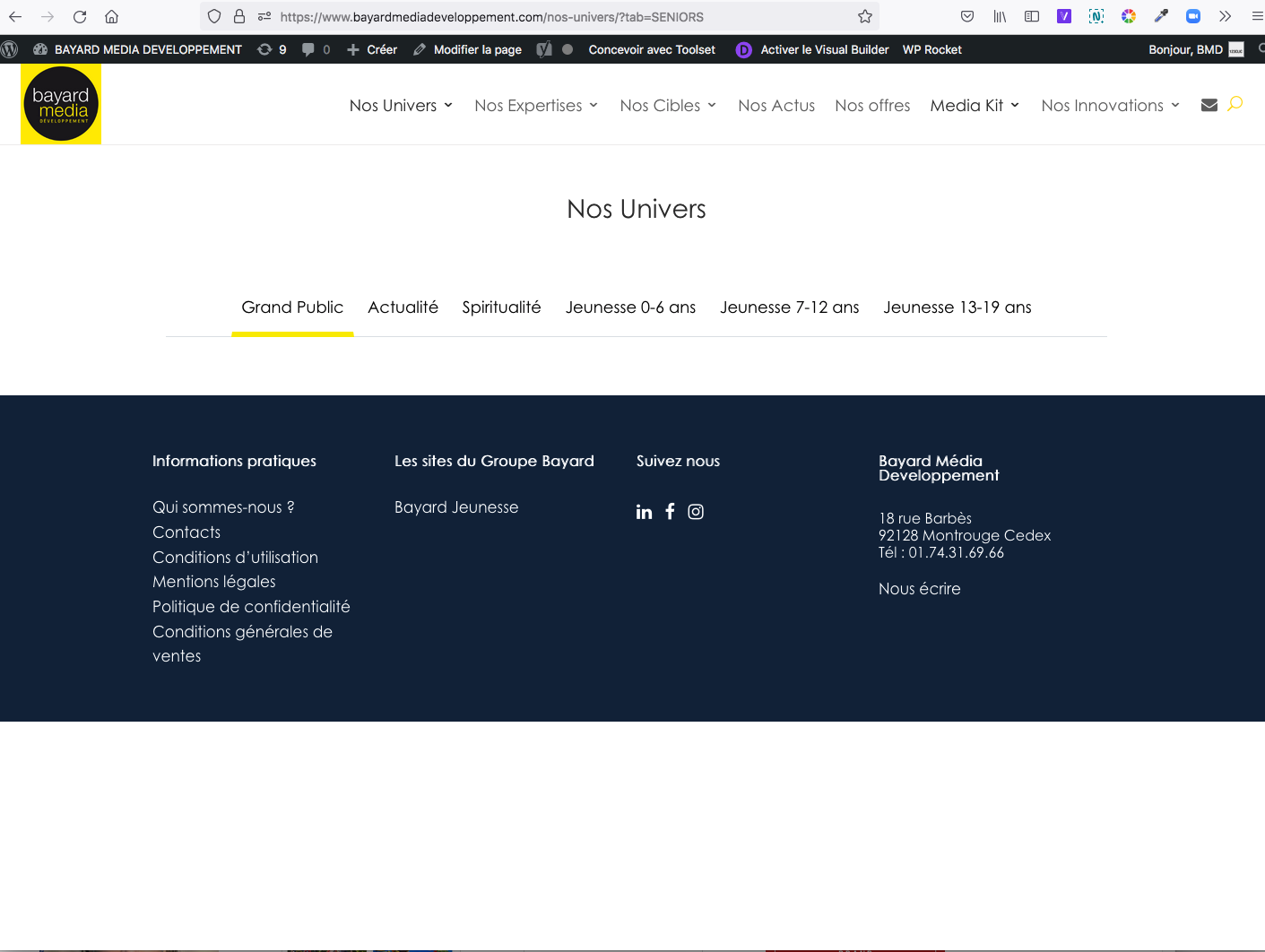Save page to Pocket
The height and width of the screenshot is (952, 1265).
[x=967, y=16]
